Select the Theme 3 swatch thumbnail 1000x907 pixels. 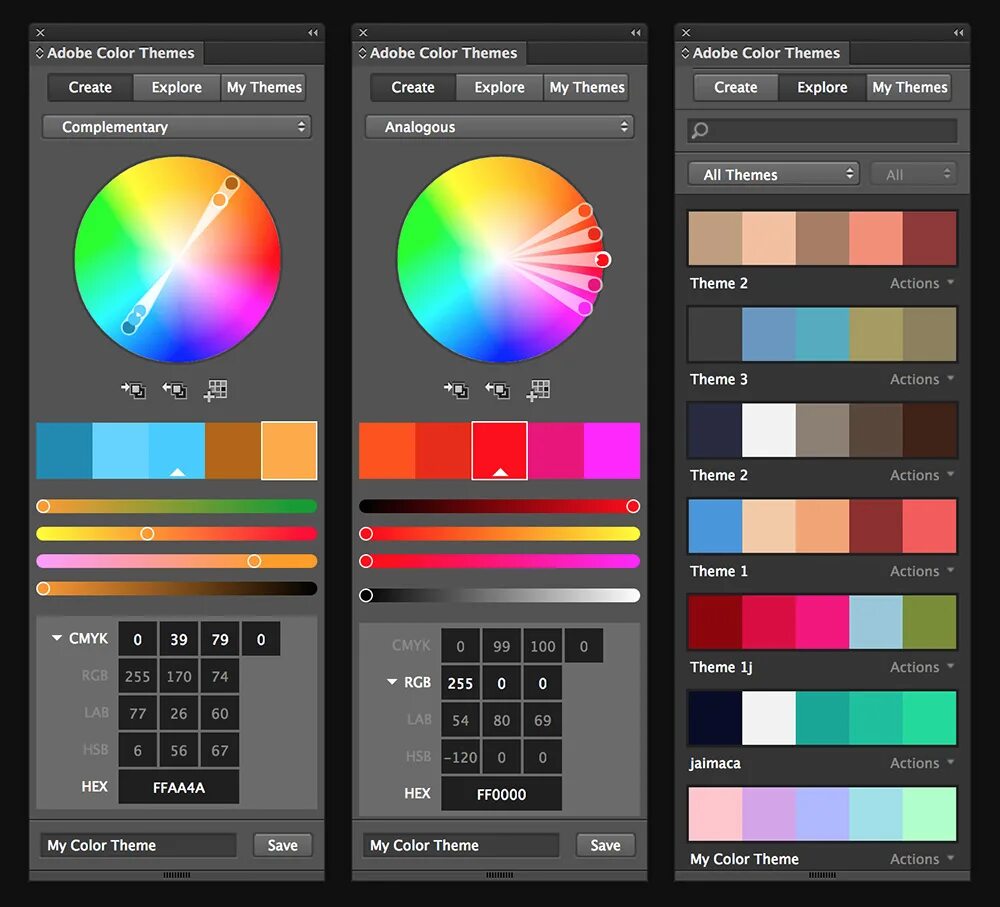pyautogui.click(x=822, y=334)
